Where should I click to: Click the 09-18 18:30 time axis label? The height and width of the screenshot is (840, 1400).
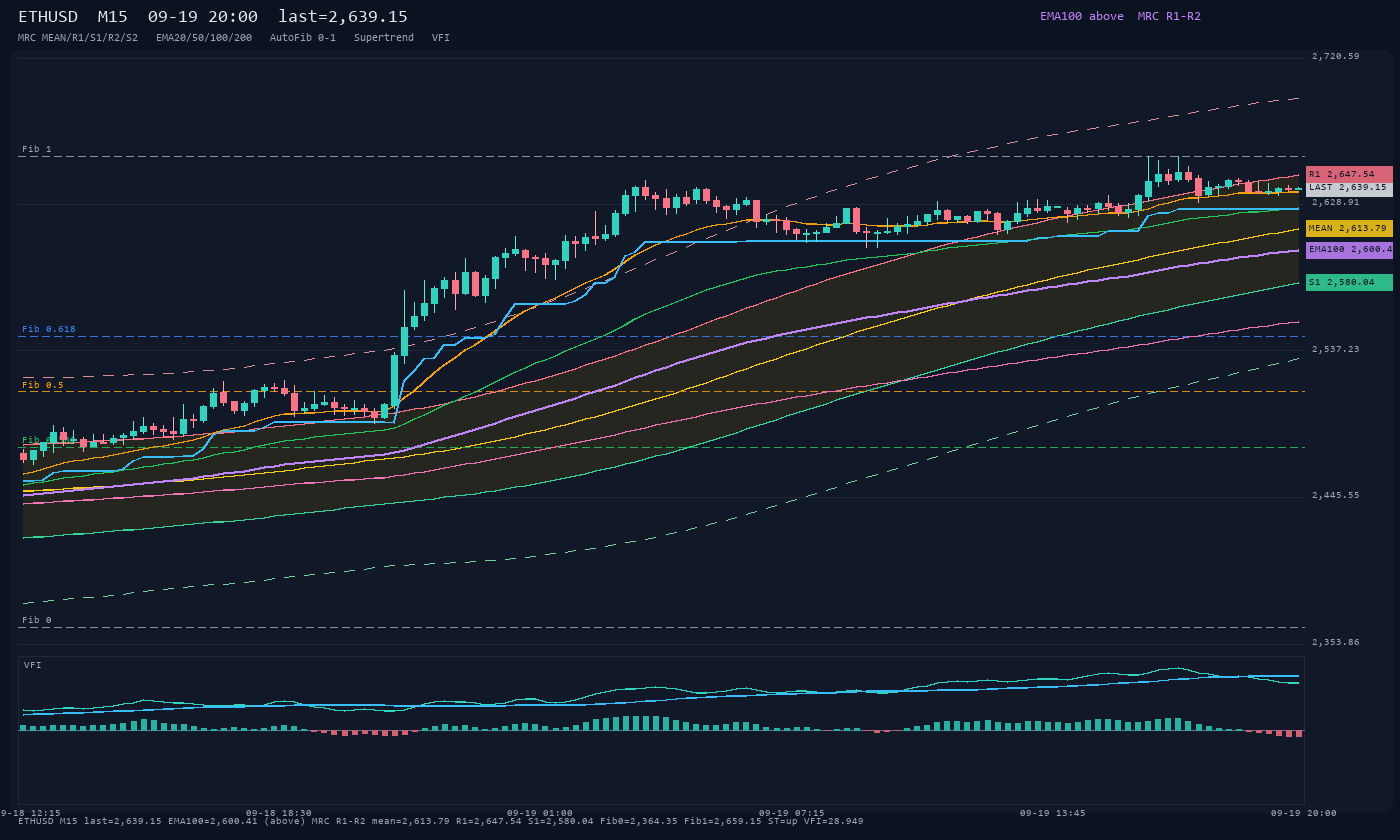point(279,813)
